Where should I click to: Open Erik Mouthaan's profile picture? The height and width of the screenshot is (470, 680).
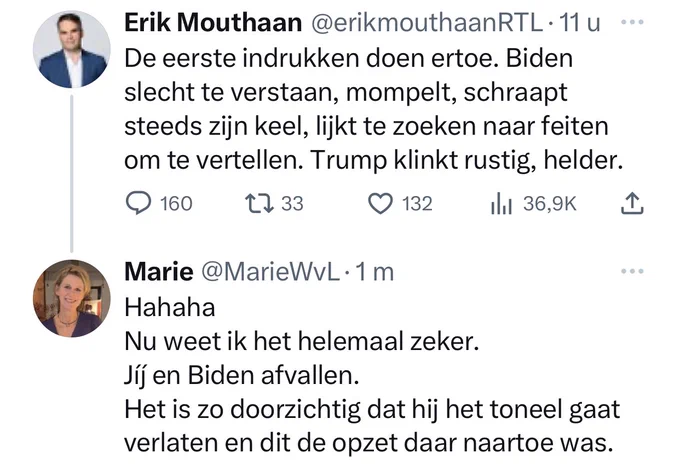pos(72,49)
